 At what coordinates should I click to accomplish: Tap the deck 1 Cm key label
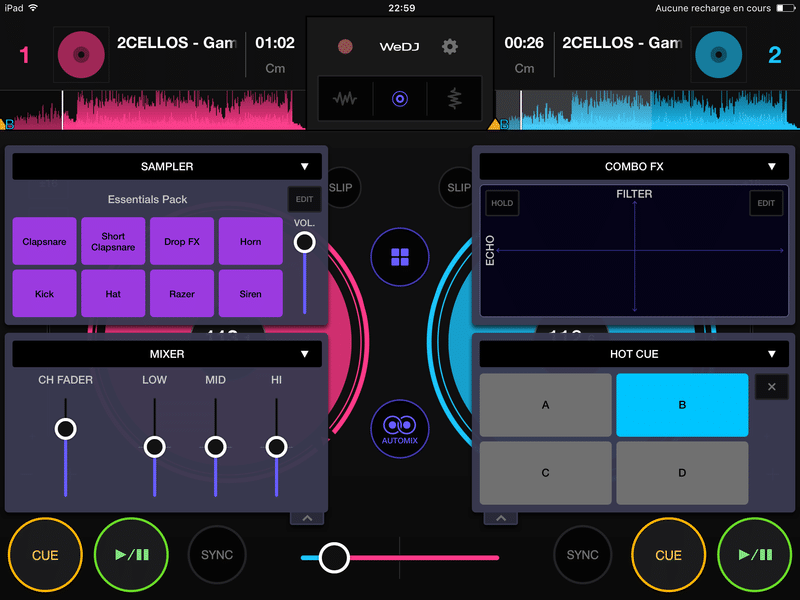tap(275, 68)
